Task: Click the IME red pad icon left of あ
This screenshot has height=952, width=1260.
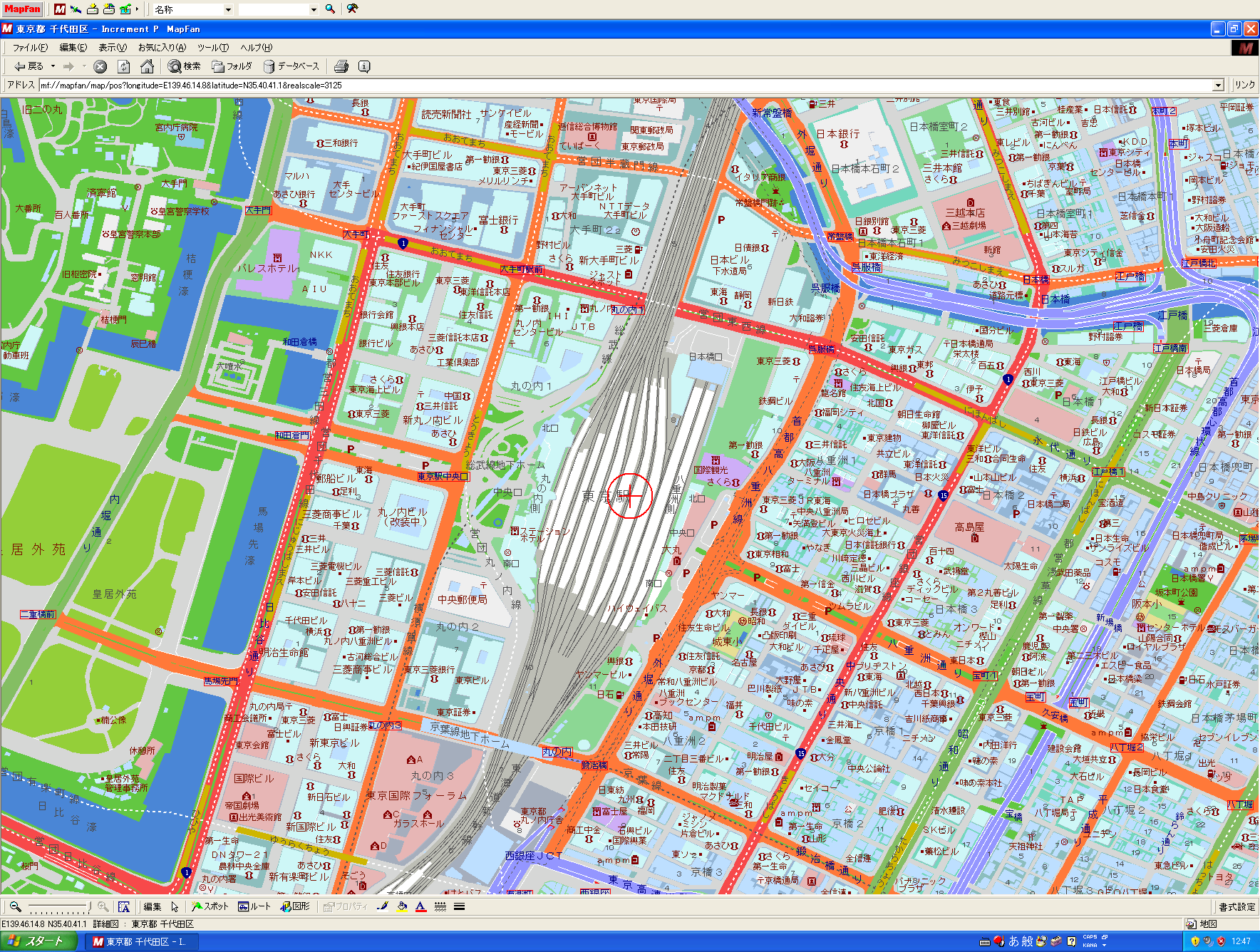Action: pyautogui.click(x=999, y=941)
